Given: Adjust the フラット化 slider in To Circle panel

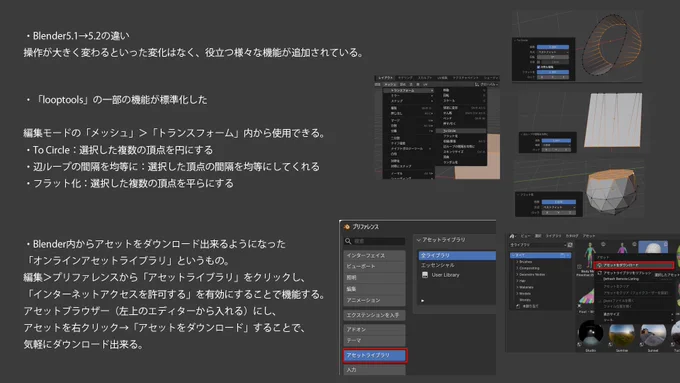Looking at the screenshot, I should pyautogui.click(x=553, y=72).
